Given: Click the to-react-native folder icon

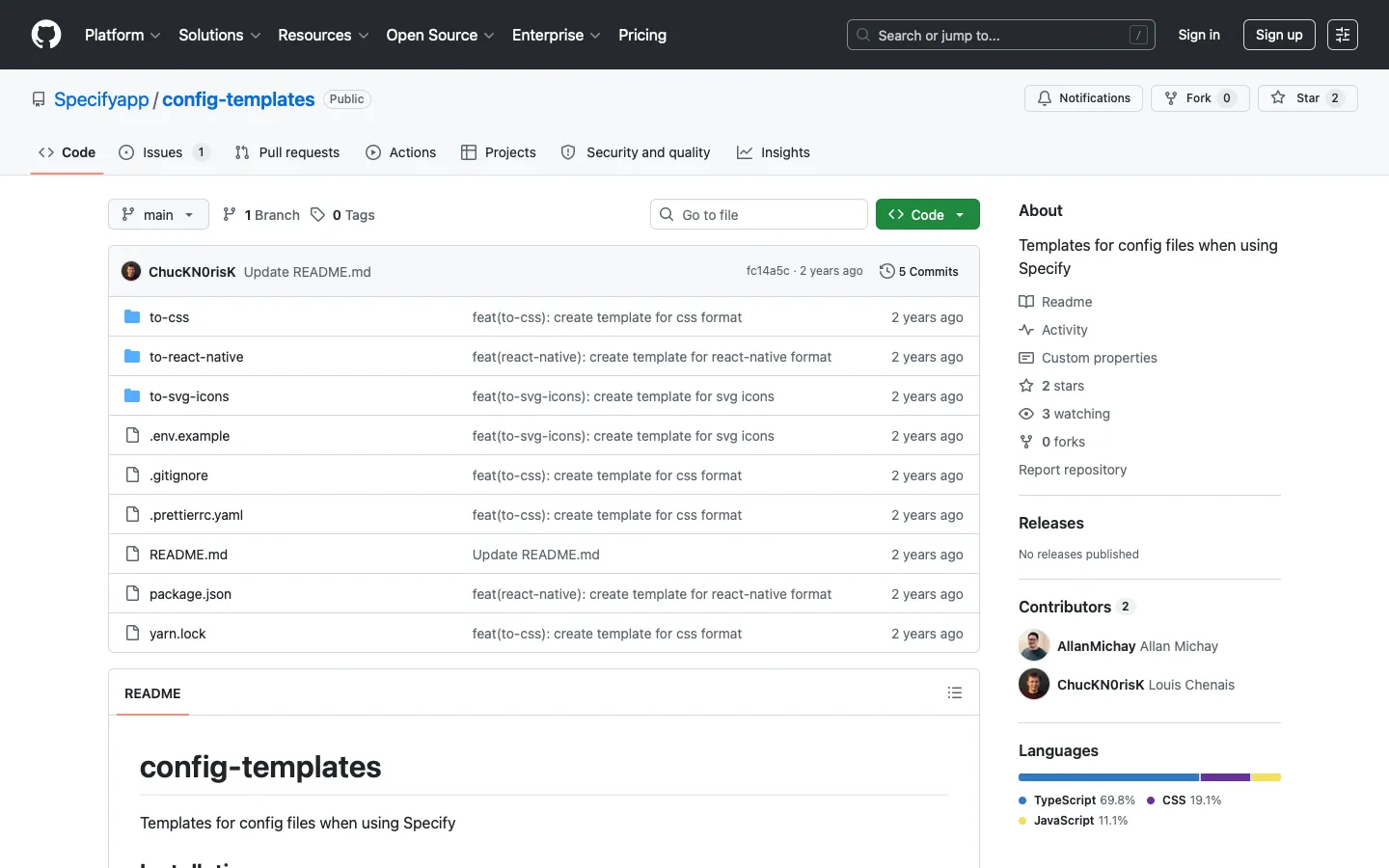Looking at the screenshot, I should (132, 357).
